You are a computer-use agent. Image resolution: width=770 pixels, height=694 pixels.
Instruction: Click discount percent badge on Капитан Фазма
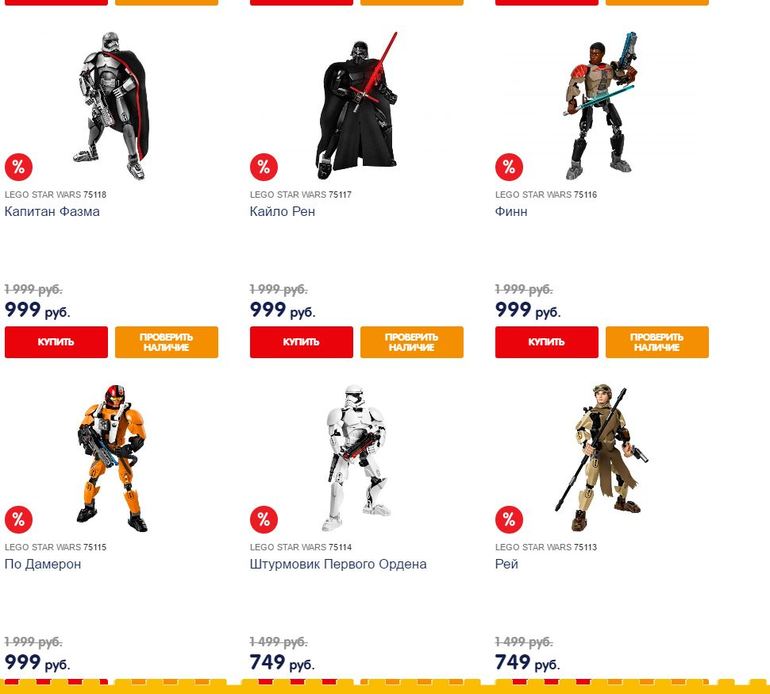[x=19, y=167]
